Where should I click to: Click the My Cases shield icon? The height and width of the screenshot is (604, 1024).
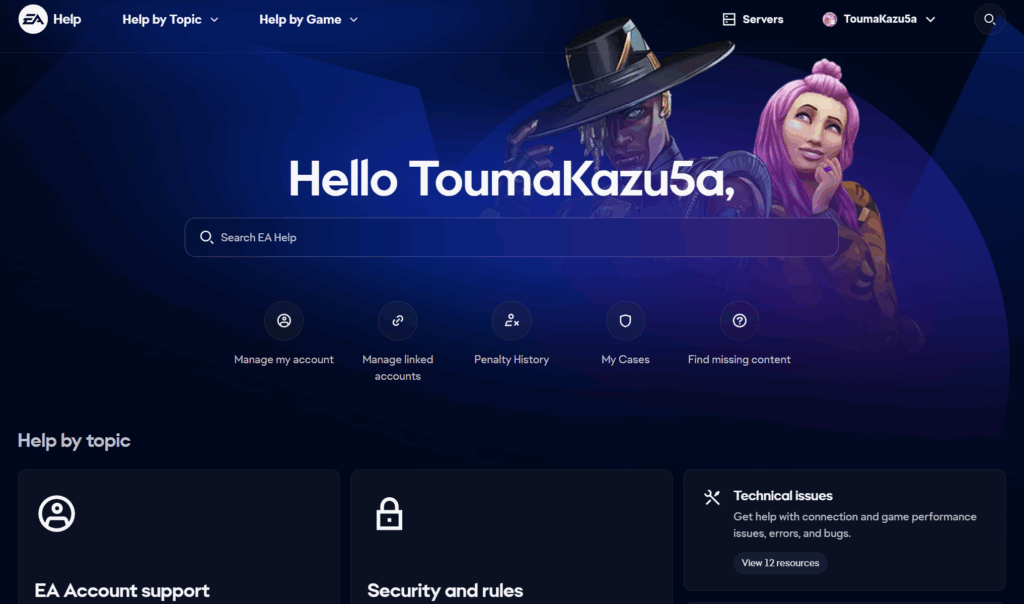point(625,321)
